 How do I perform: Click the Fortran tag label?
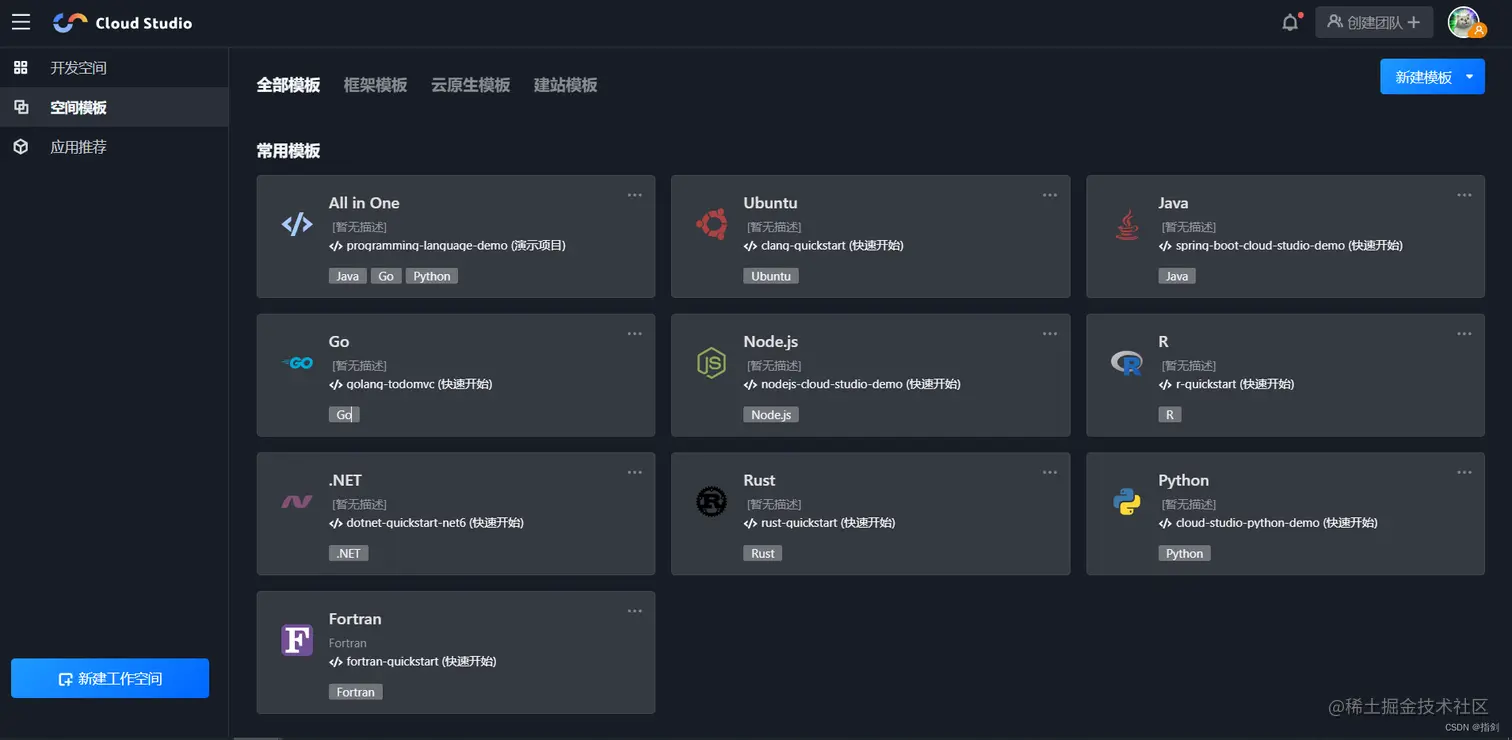coord(356,692)
